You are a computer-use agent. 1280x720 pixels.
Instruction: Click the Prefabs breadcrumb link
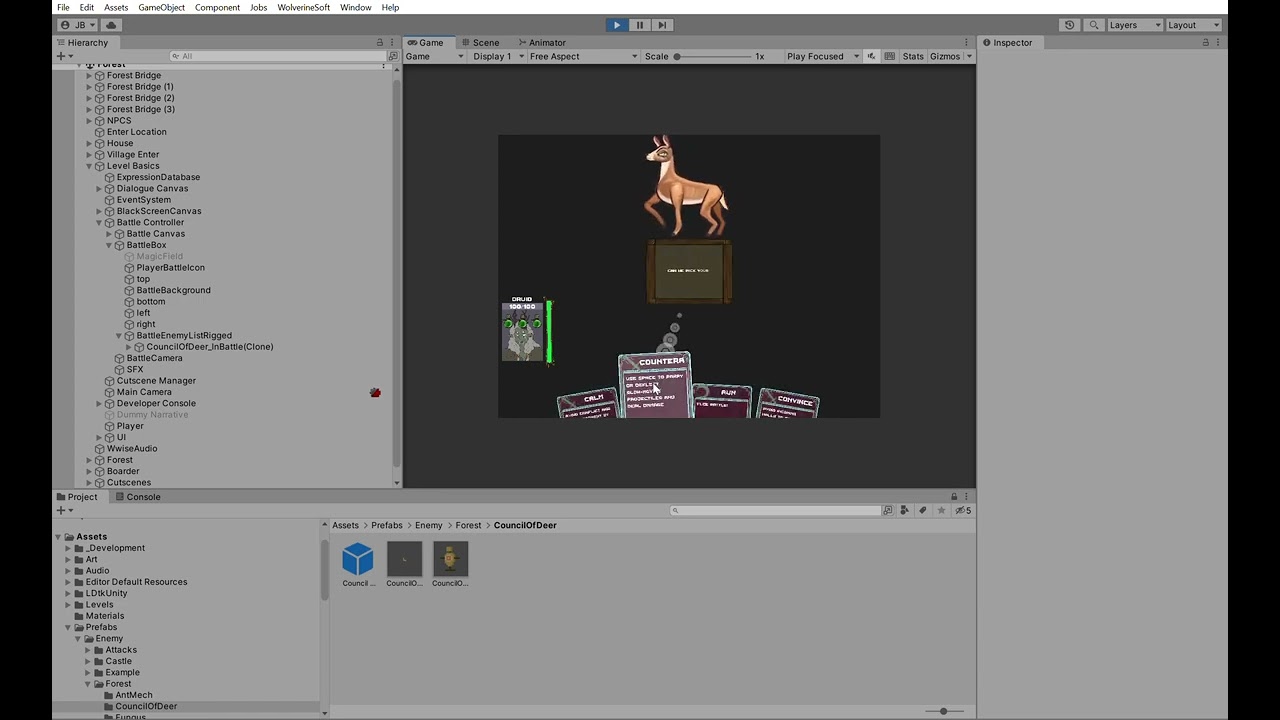tap(386, 525)
